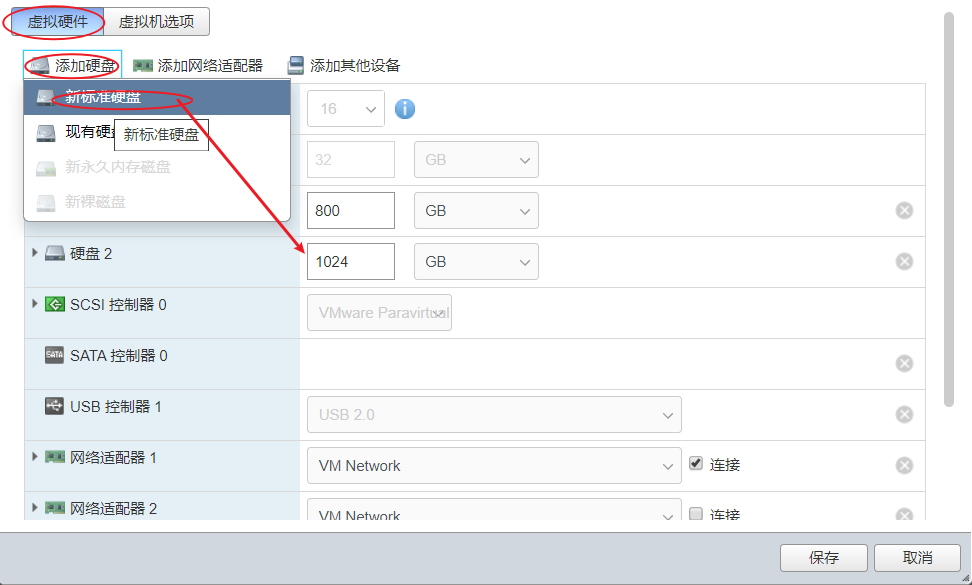Image resolution: width=972 pixels, height=585 pixels.
Task: Click the SCSI 控制器 0 green icon
Action: click(x=55, y=304)
